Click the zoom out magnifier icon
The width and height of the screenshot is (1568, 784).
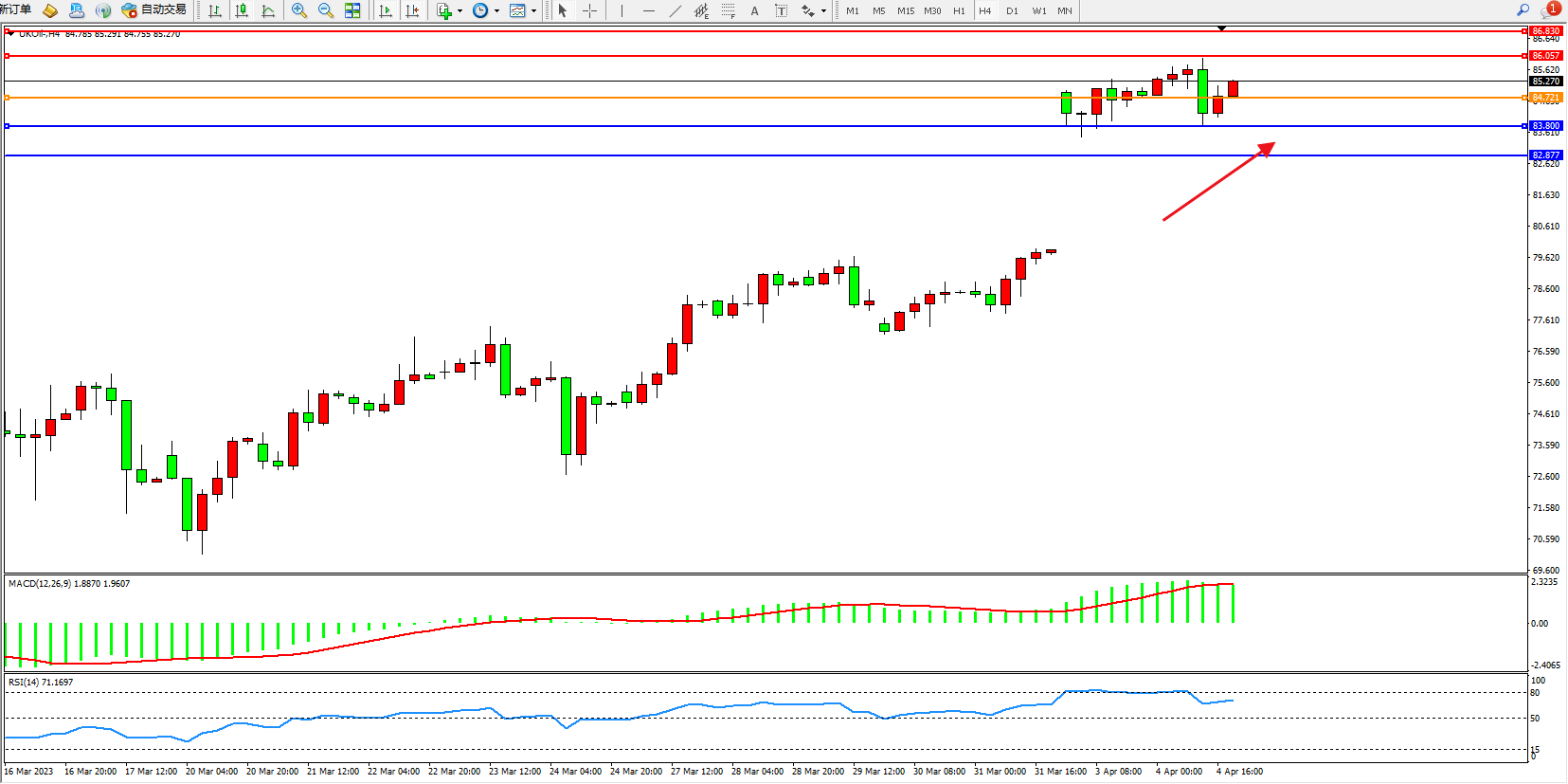coord(326,10)
